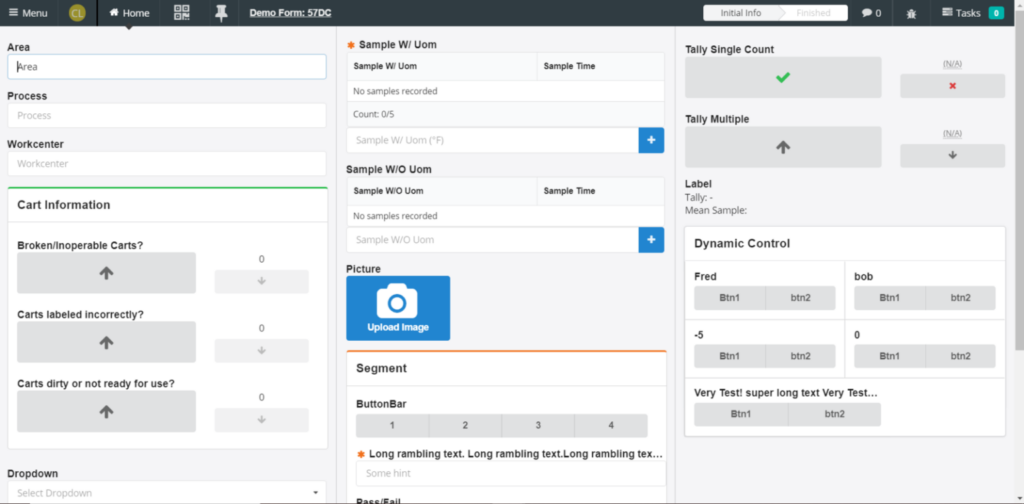
Task: Open the Tasks panel
Action: click(x=966, y=13)
